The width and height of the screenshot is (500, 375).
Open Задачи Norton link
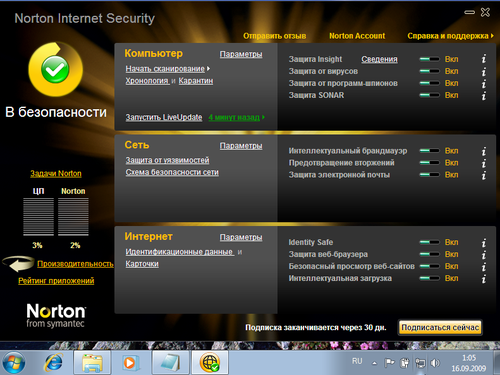[56, 174]
